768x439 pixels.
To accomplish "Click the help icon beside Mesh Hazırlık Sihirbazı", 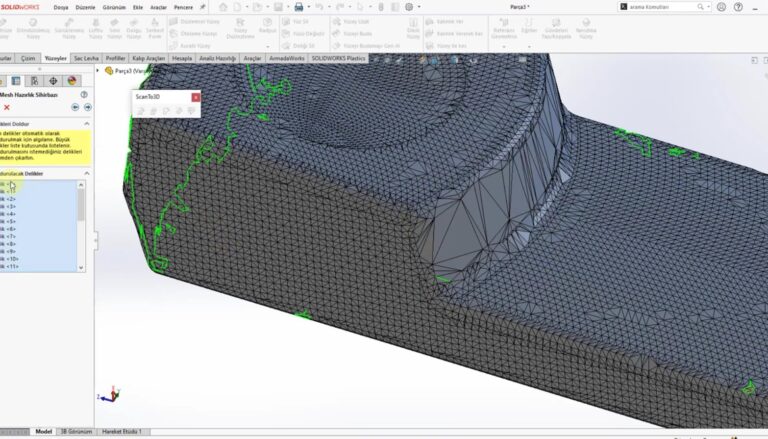I will [x=86, y=94].
